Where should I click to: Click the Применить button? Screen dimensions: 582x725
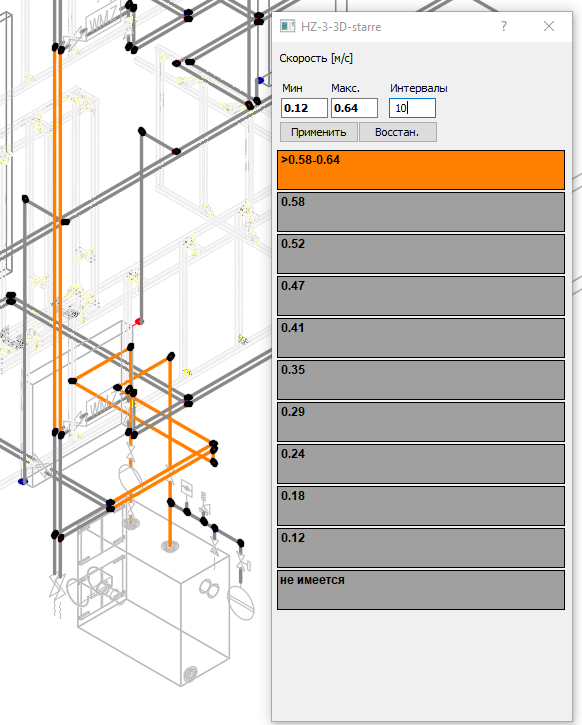point(319,132)
